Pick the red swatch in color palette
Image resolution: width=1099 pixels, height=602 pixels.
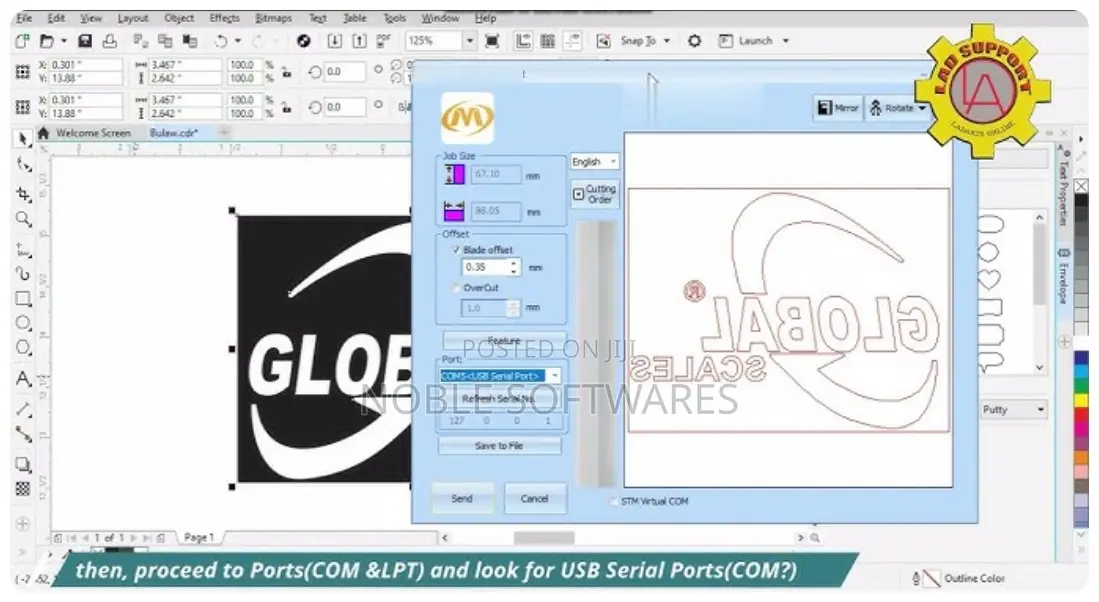coord(1081,417)
